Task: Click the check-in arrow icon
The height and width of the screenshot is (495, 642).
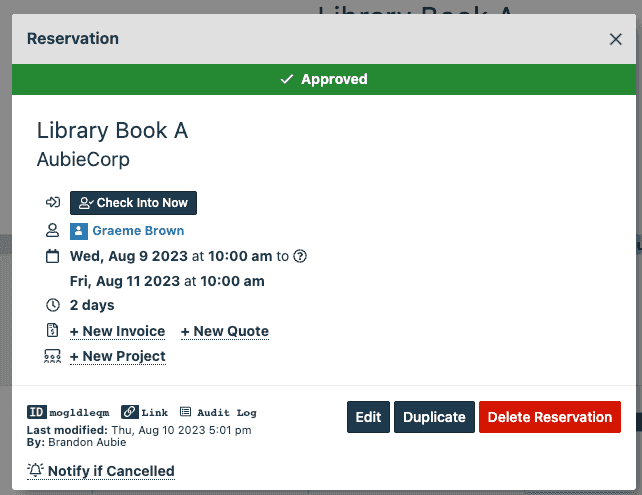Action: click(53, 203)
